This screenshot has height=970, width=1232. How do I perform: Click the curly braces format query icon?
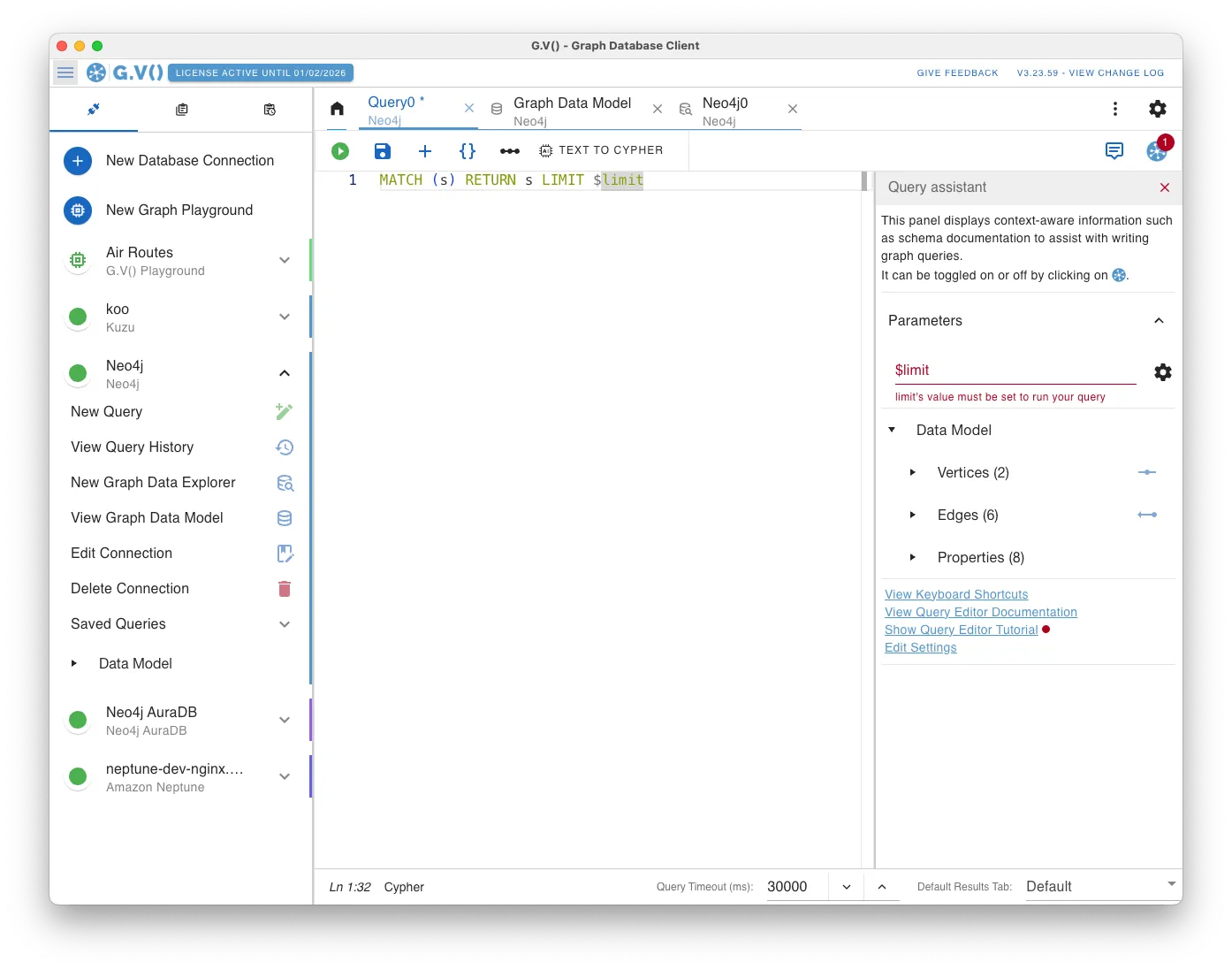tap(468, 151)
